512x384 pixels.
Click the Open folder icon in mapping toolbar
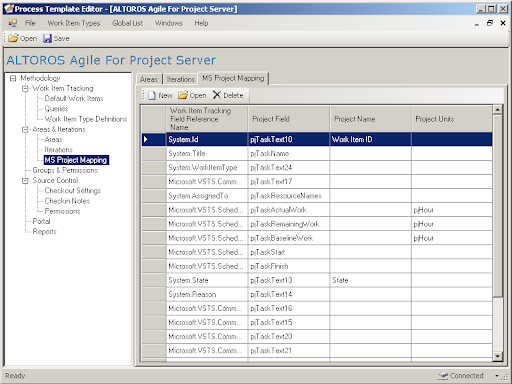click(x=183, y=95)
